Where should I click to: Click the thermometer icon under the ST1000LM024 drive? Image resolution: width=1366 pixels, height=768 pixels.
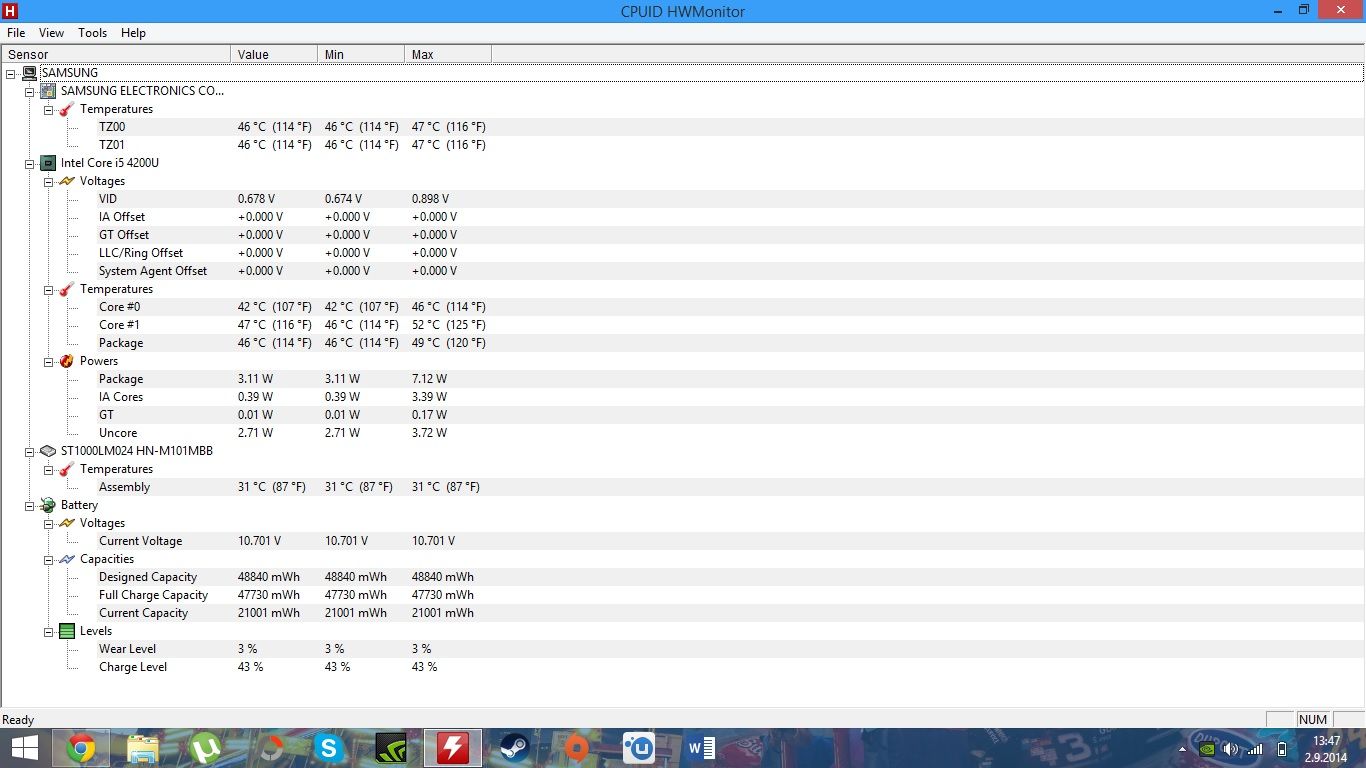click(x=67, y=469)
